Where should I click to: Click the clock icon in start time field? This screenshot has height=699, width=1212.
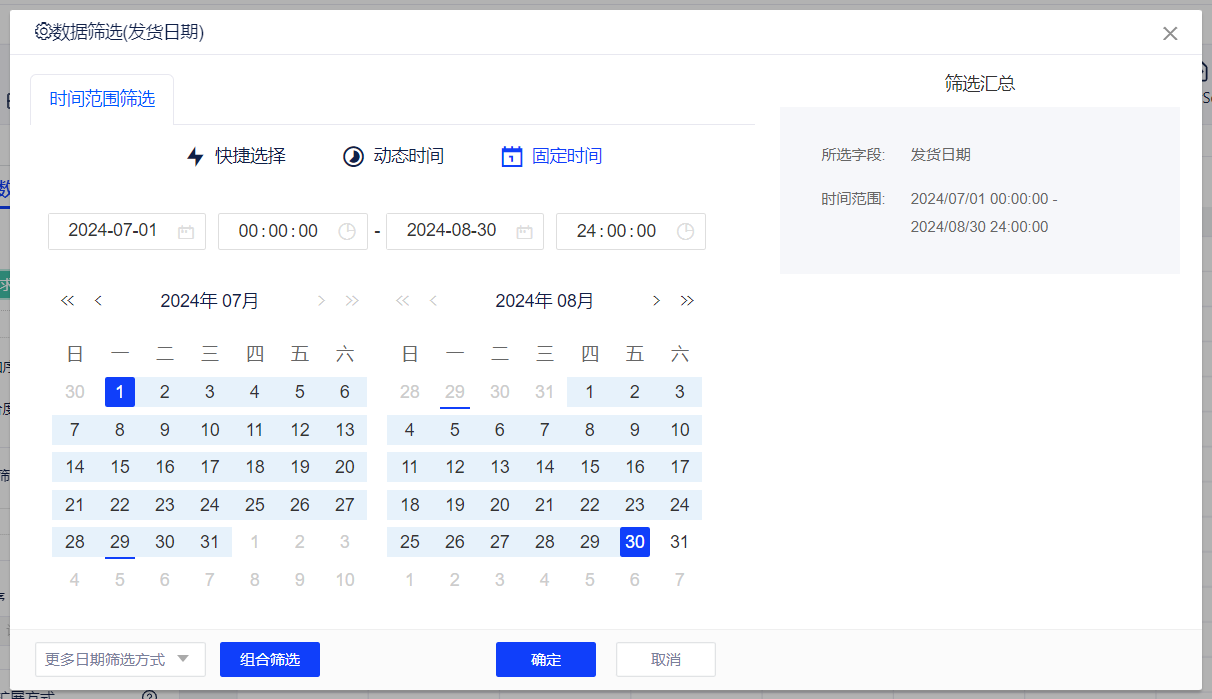[x=347, y=232]
